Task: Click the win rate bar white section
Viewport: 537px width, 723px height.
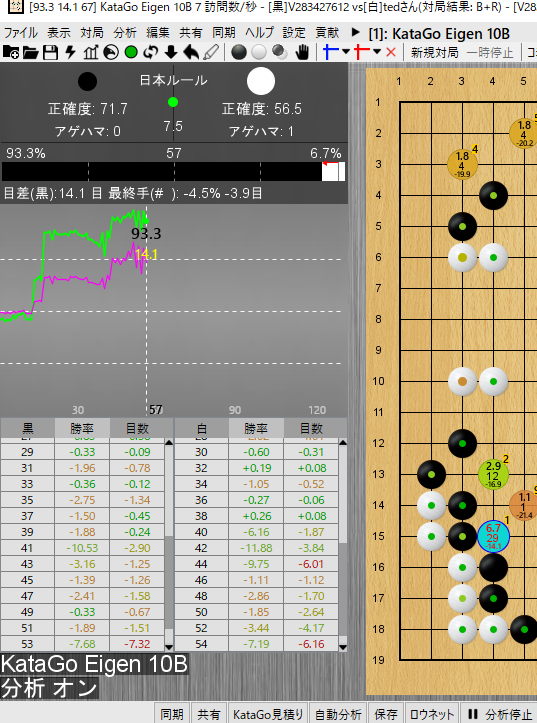Action: [333, 172]
